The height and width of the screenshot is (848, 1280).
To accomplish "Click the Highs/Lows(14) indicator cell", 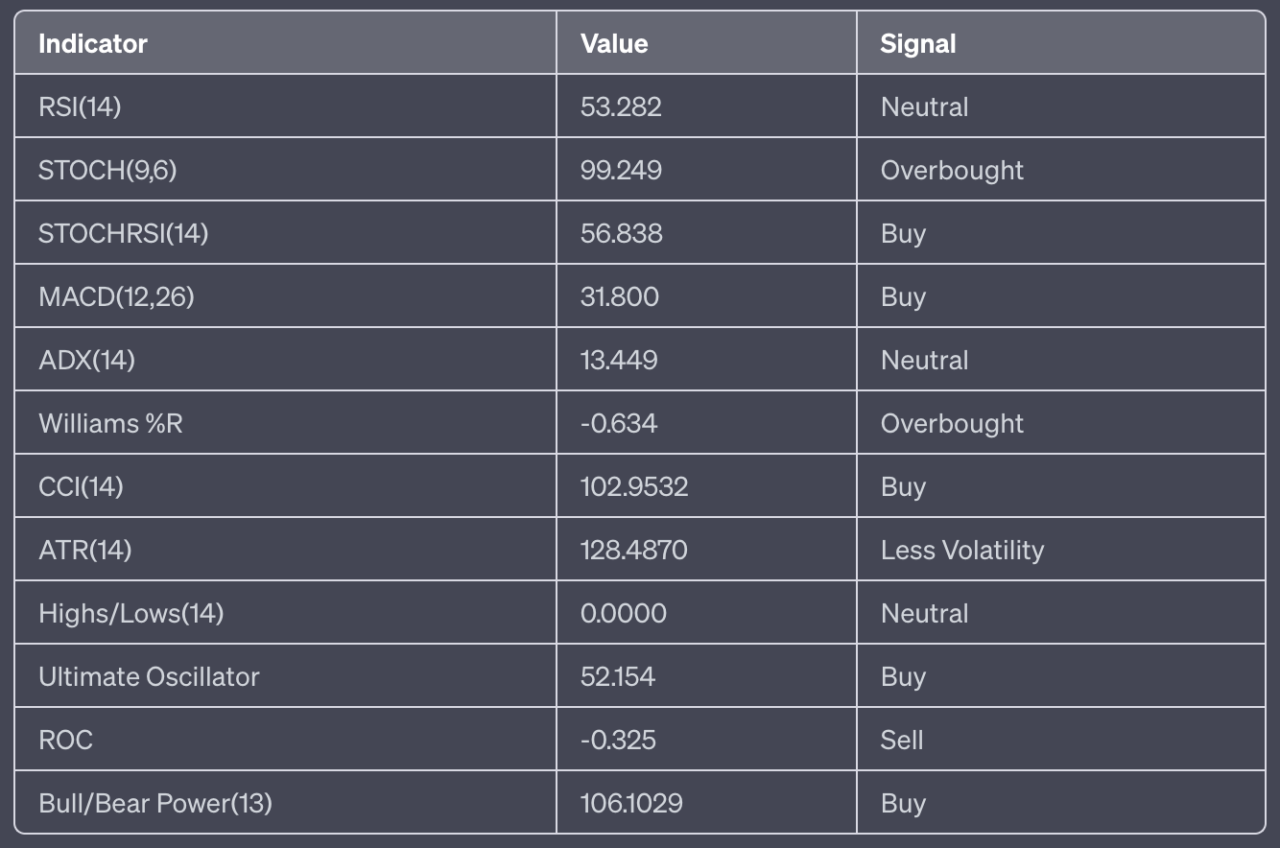I will pos(131,613).
